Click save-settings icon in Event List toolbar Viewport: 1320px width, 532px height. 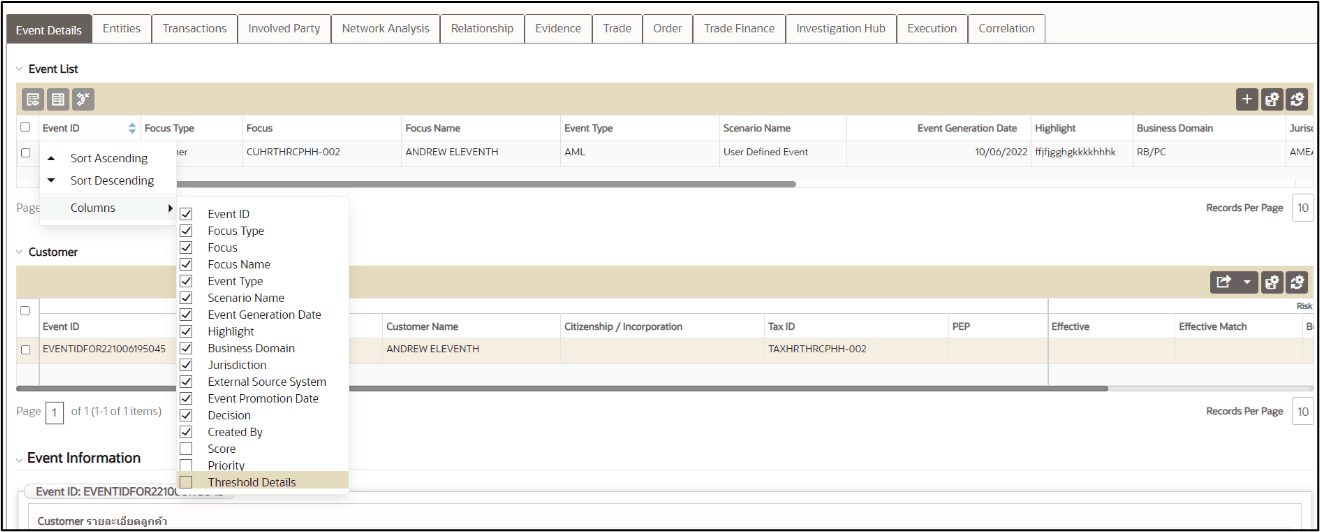pos(1272,99)
